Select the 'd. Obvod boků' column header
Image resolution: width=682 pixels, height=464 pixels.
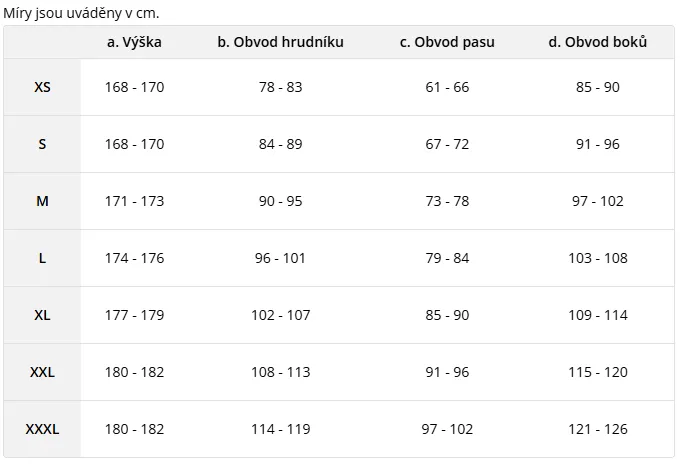(598, 42)
